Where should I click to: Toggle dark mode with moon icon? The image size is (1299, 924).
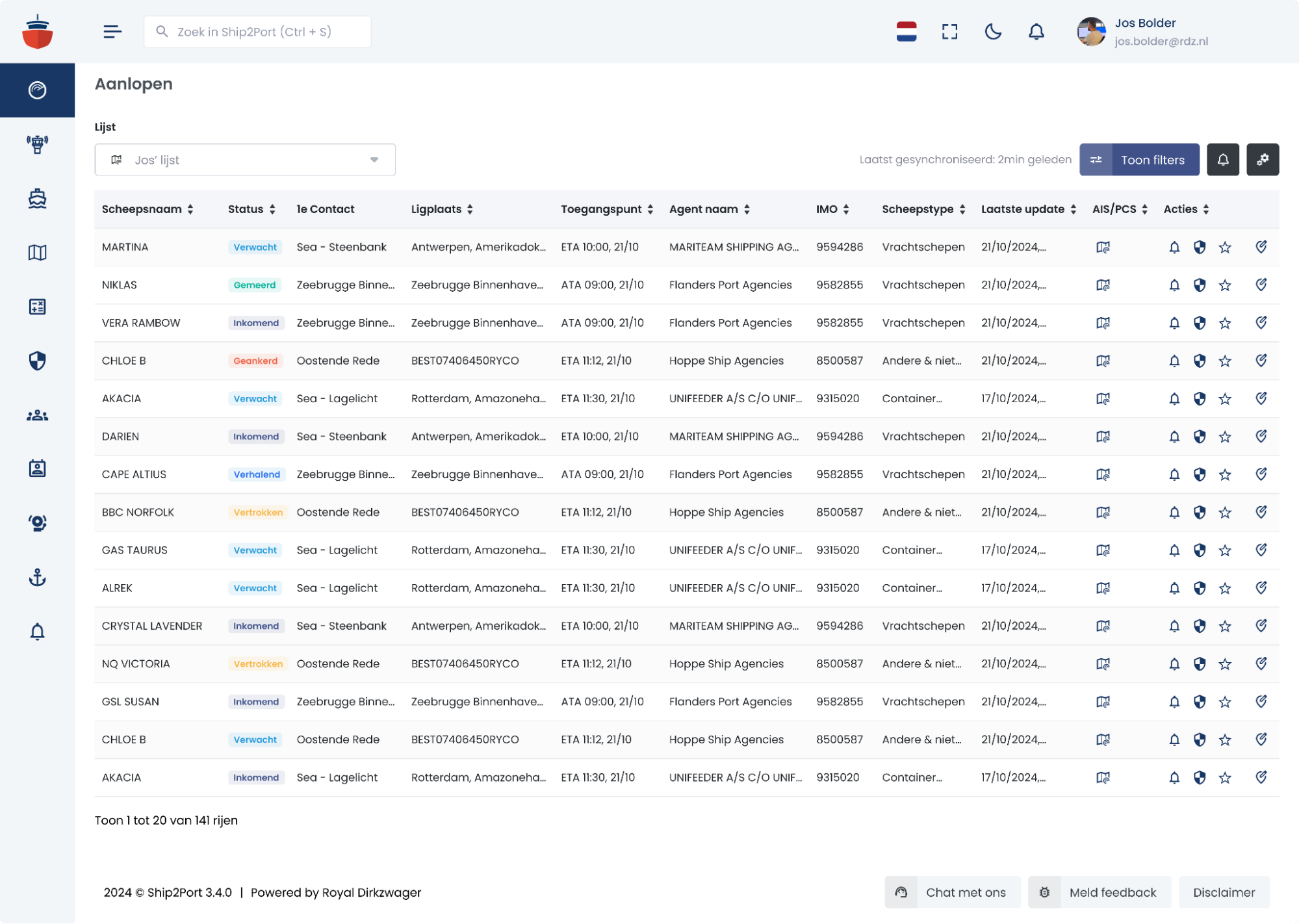[992, 32]
